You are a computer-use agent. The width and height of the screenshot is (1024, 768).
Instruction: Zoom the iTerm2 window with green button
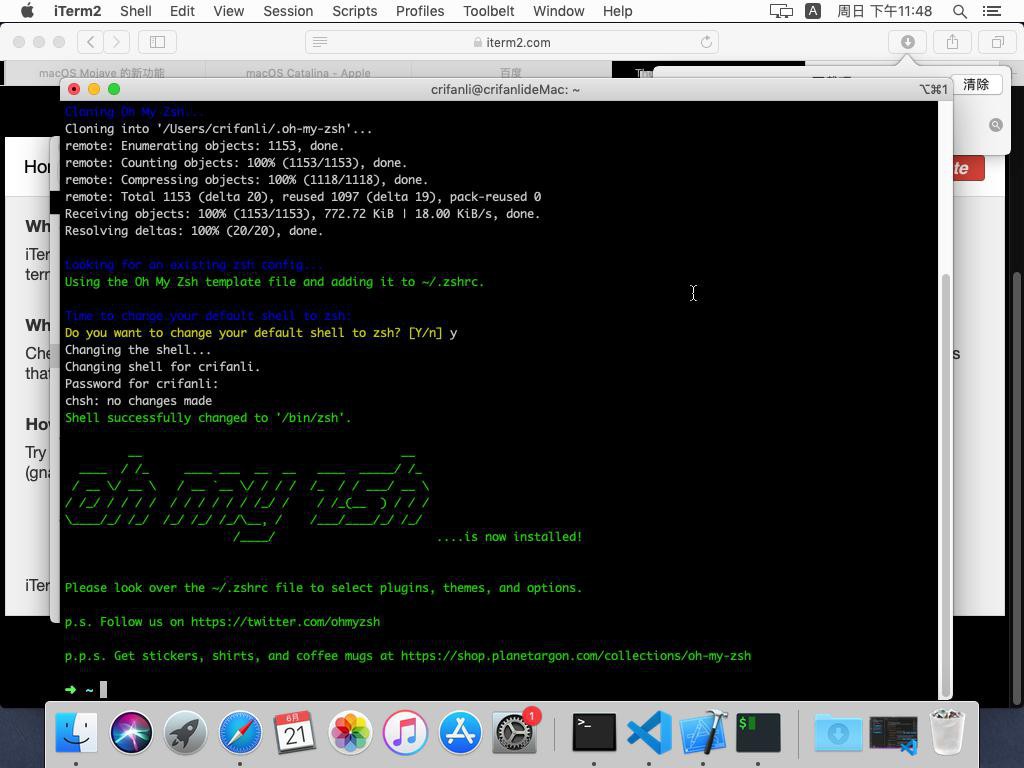click(114, 89)
